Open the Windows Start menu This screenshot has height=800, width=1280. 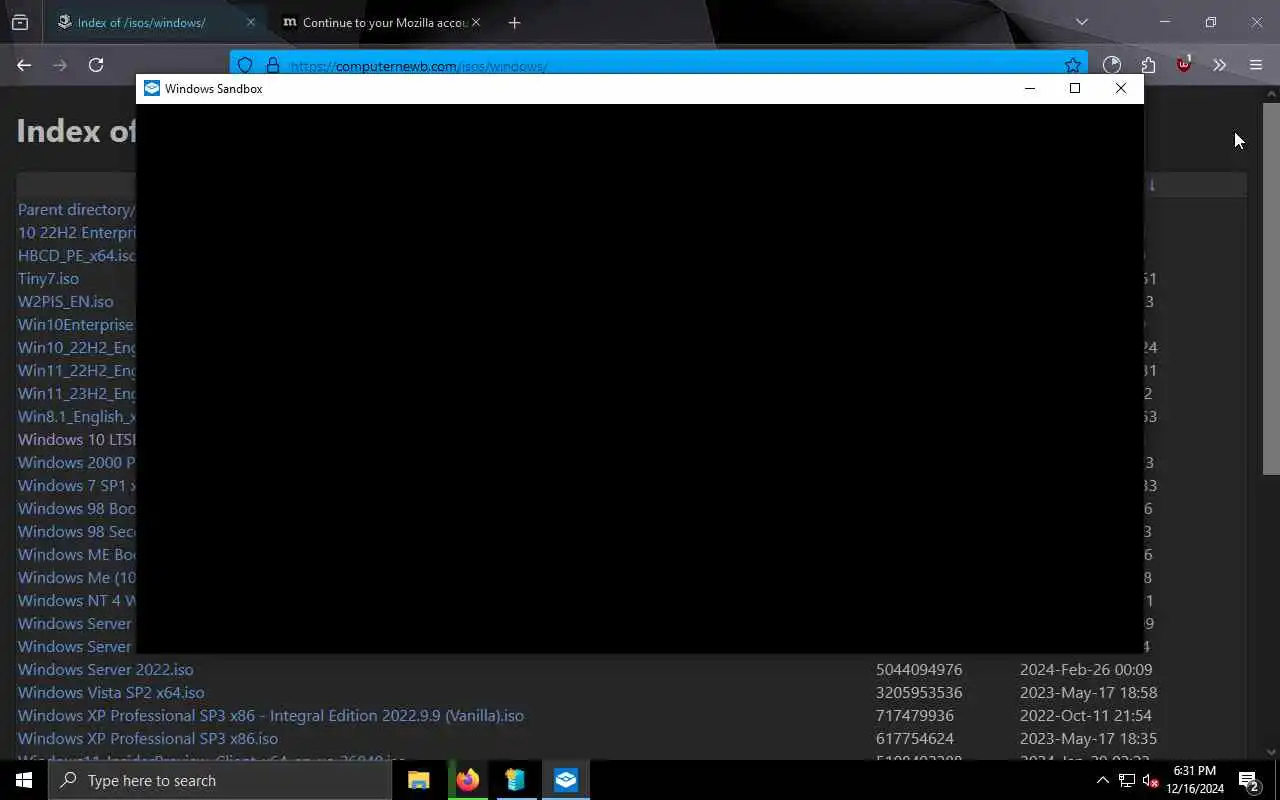coord(24,780)
